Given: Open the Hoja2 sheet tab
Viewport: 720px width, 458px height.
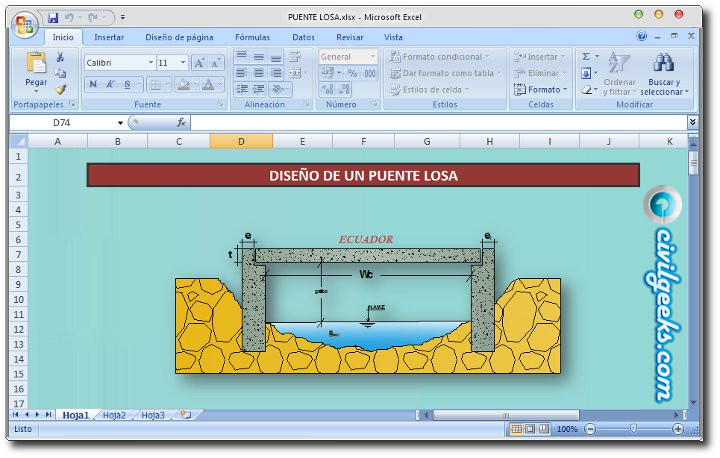Looking at the screenshot, I should [114, 414].
